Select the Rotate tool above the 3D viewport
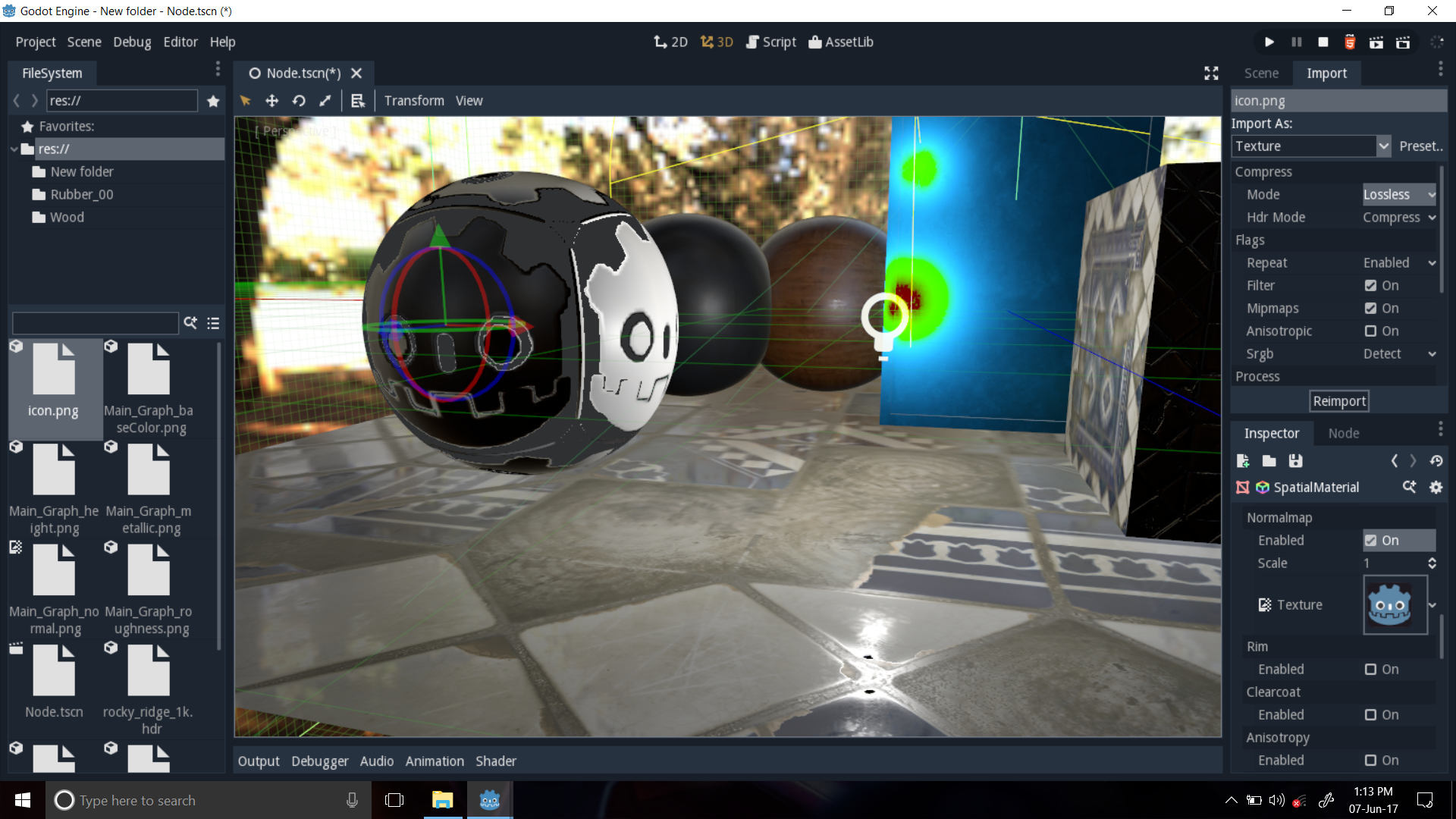This screenshot has width=1456, height=819. pyautogui.click(x=298, y=100)
